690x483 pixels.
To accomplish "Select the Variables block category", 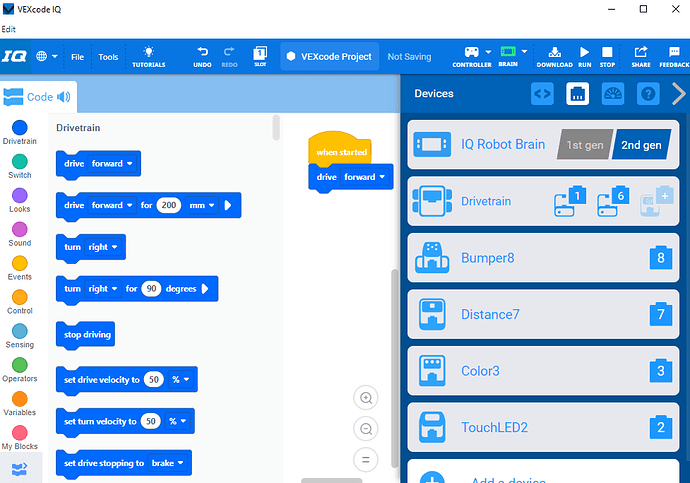I will tap(20, 403).
